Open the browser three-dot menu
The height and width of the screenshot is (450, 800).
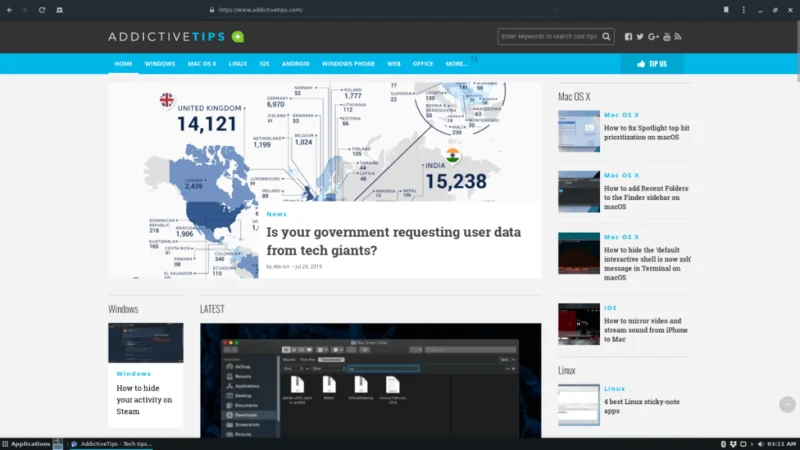coord(743,10)
